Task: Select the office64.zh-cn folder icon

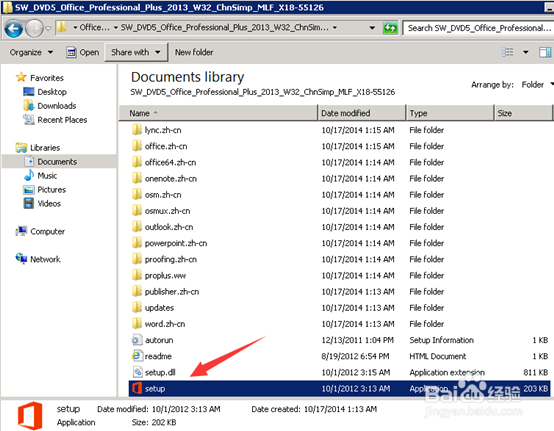Action: pos(137,162)
